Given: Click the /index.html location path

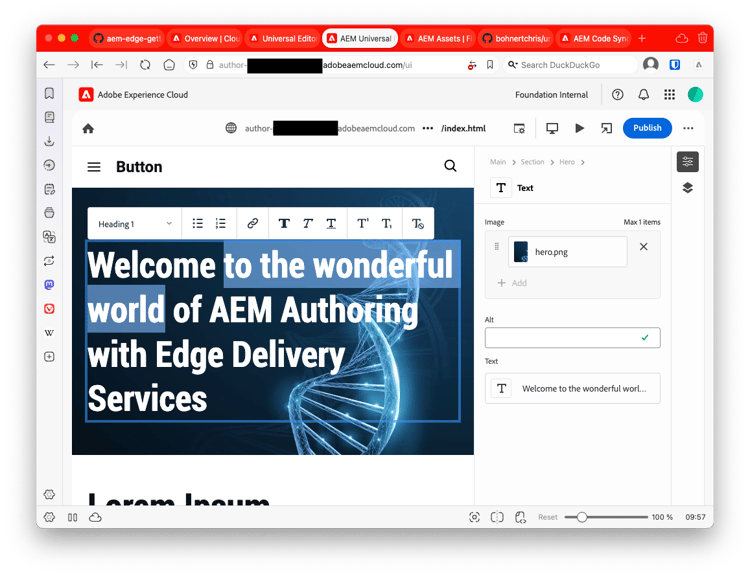Looking at the screenshot, I should click(x=463, y=128).
